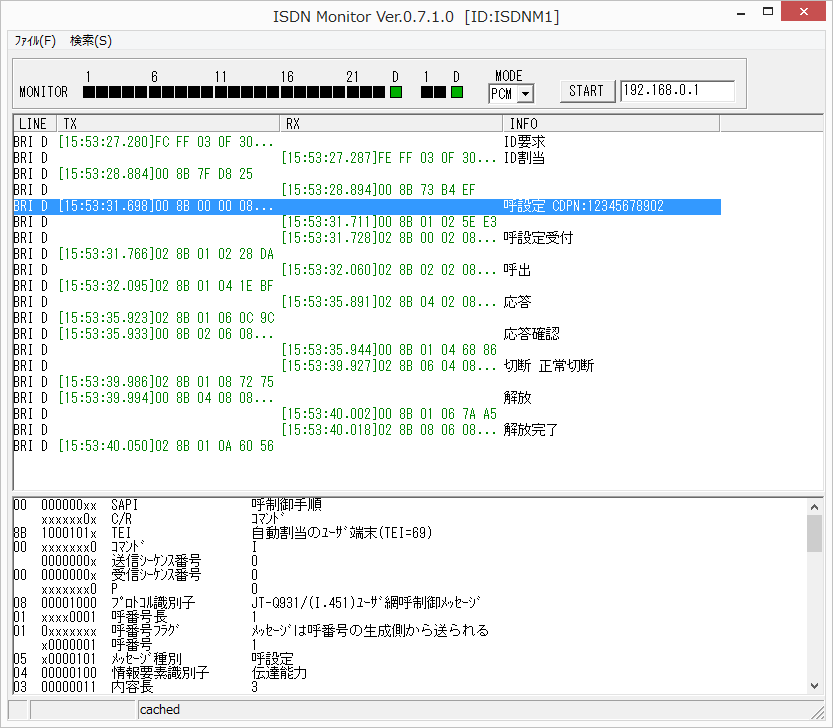Click the green D indicator beside MODE

pos(457,92)
